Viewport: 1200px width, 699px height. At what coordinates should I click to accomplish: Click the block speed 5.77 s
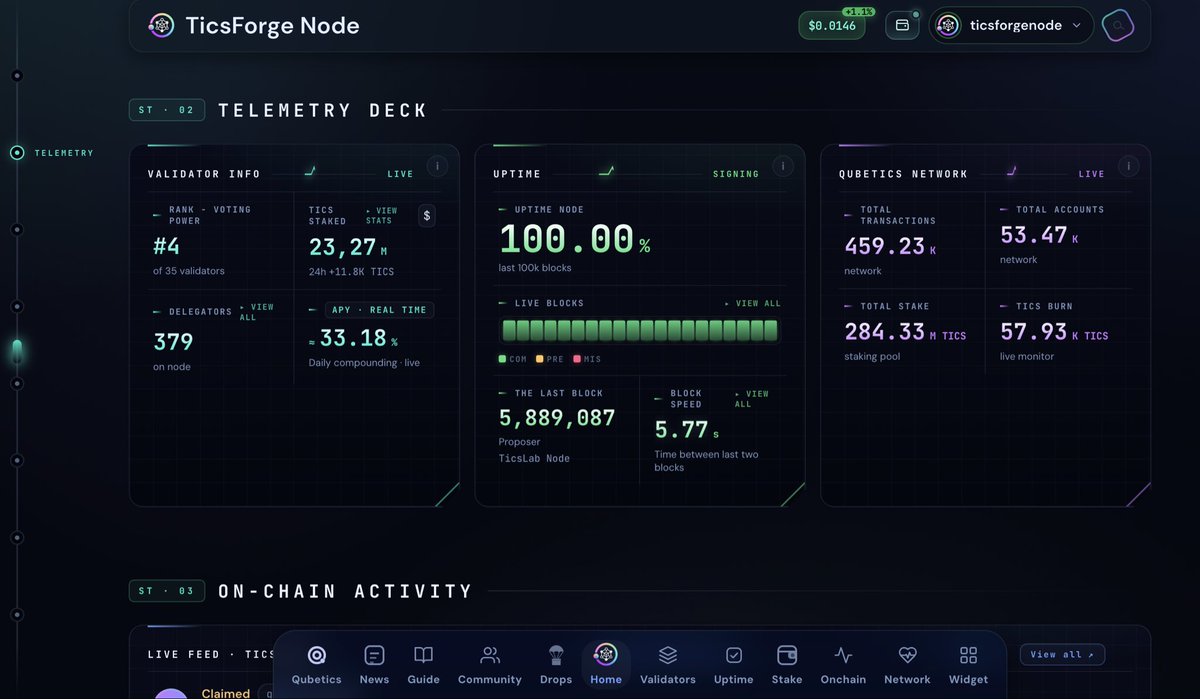[x=687, y=430]
